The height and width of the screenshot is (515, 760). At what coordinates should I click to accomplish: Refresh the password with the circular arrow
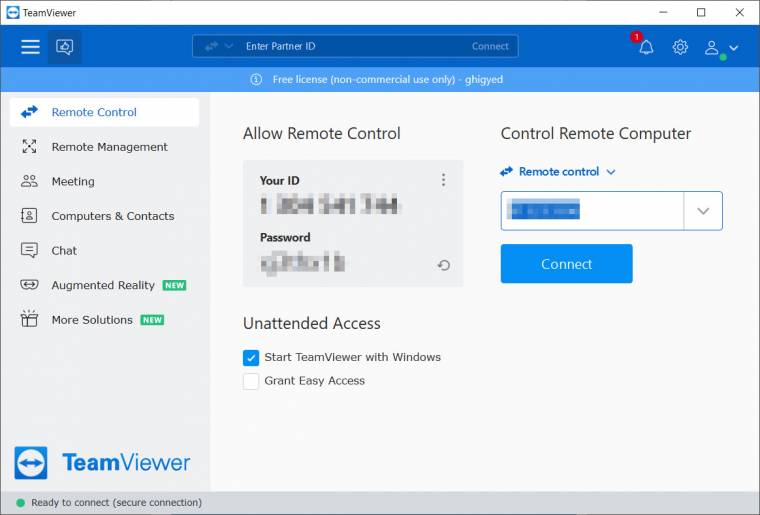coord(443,265)
